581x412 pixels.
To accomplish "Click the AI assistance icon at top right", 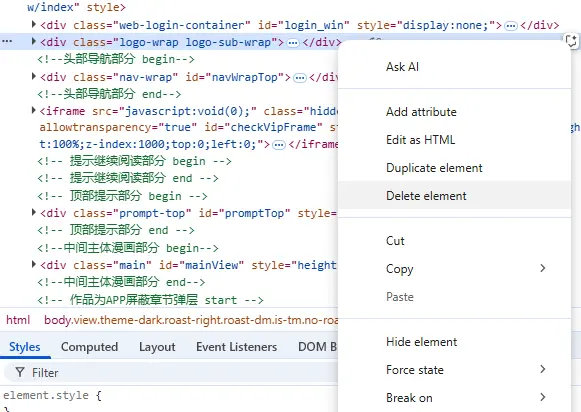I will click(x=572, y=41).
